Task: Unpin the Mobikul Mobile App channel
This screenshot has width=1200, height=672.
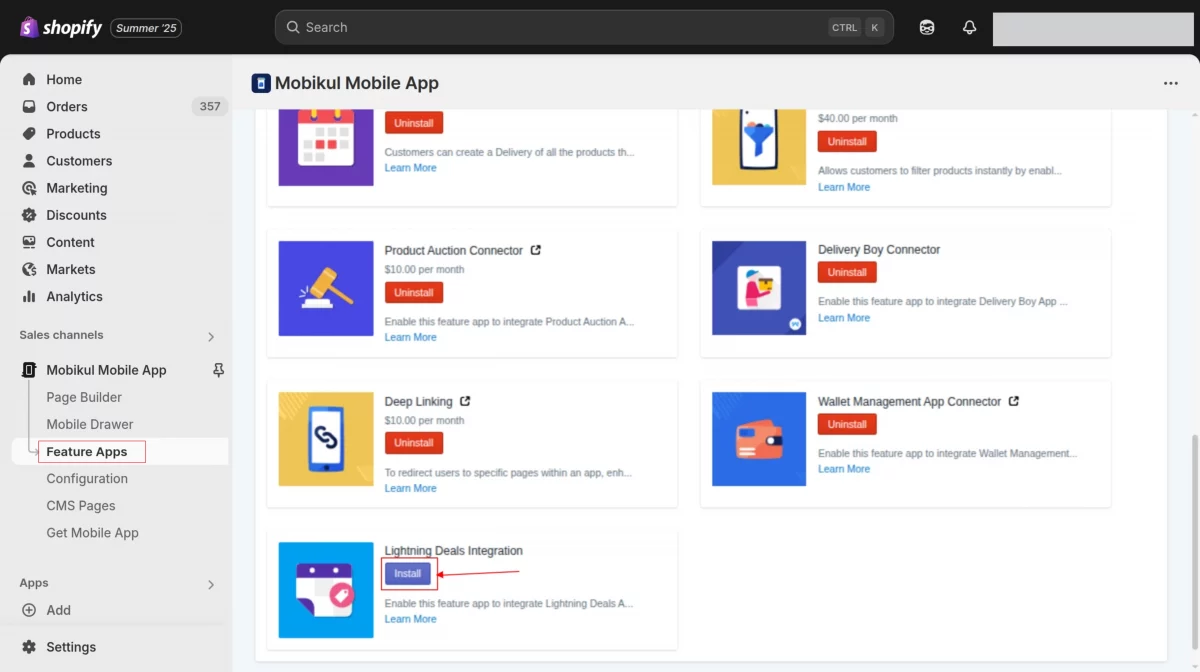Action: (217, 370)
